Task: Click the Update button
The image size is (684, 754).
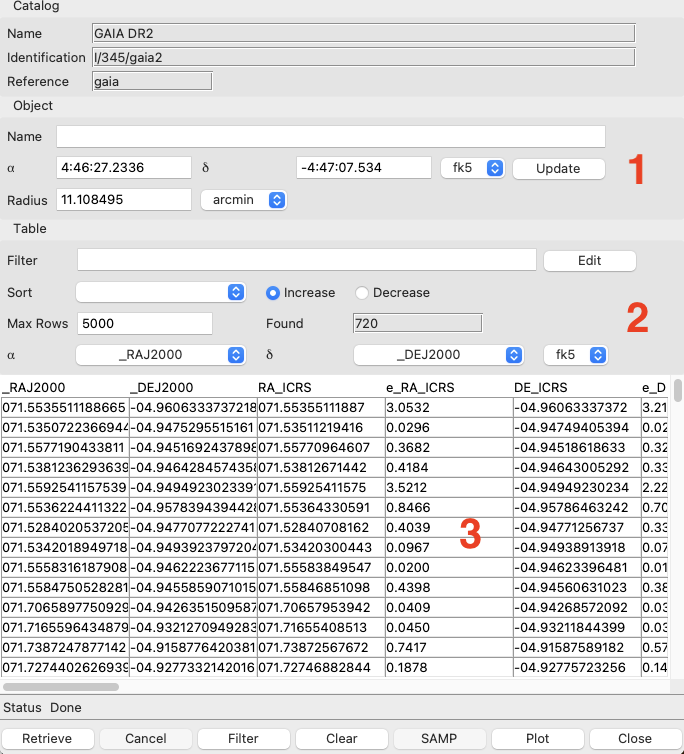Action: pos(558,168)
